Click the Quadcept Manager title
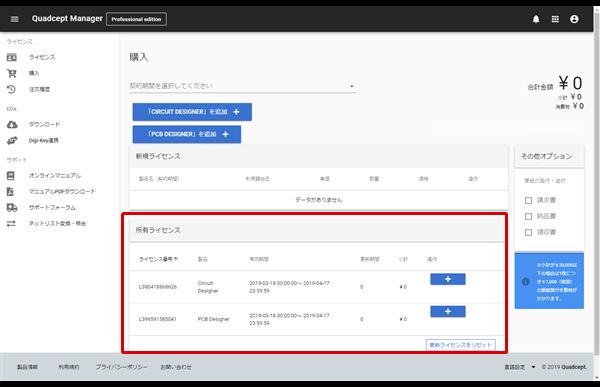The image size is (600, 387). (x=67, y=19)
